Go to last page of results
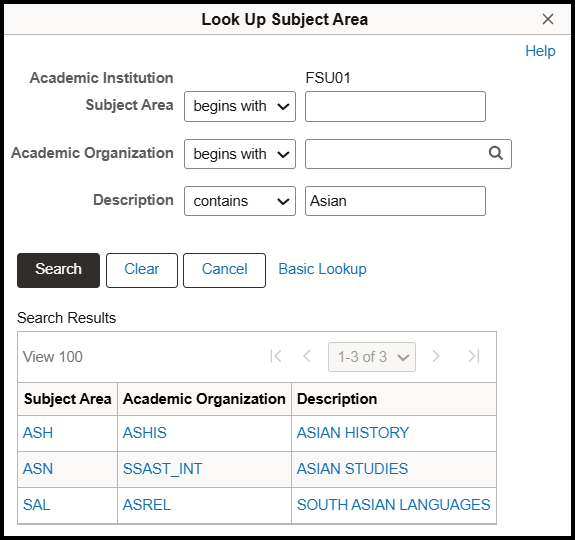 [474, 356]
